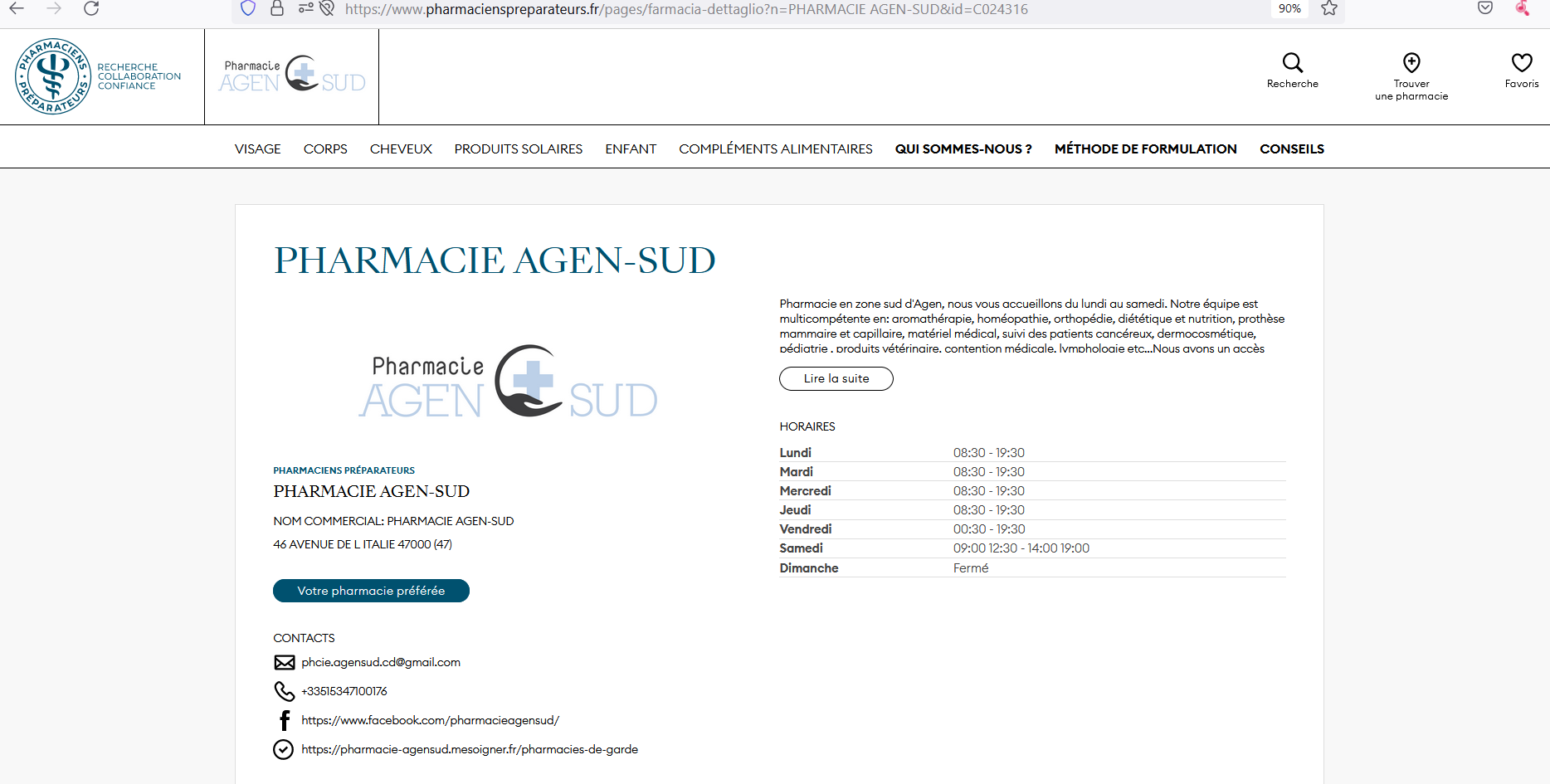The height and width of the screenshot is (784, 1550).
Task: Go back with the browser back arrow
Action: (17, 9)
